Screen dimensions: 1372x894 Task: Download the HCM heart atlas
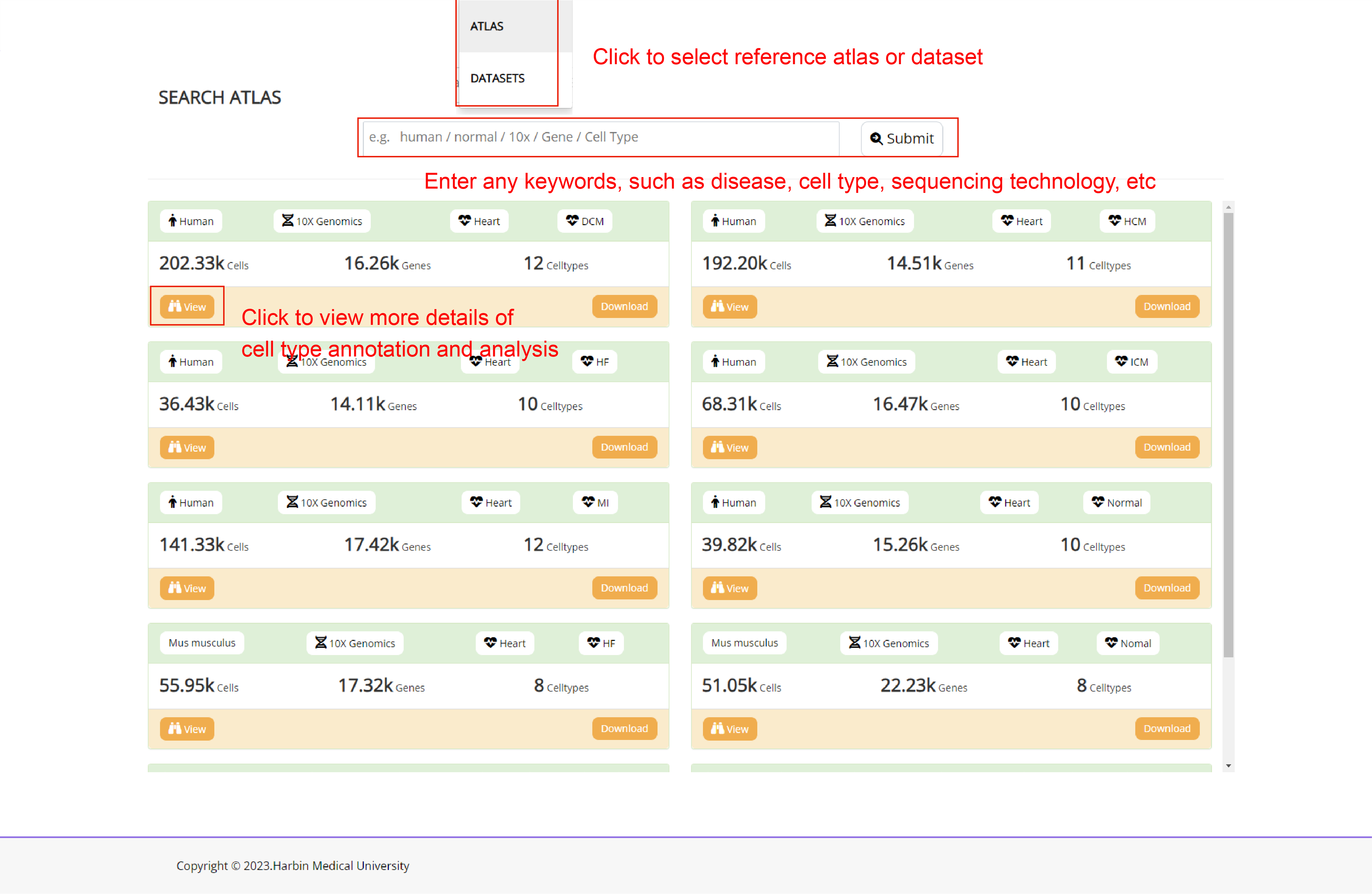[x=1167, y=306]
